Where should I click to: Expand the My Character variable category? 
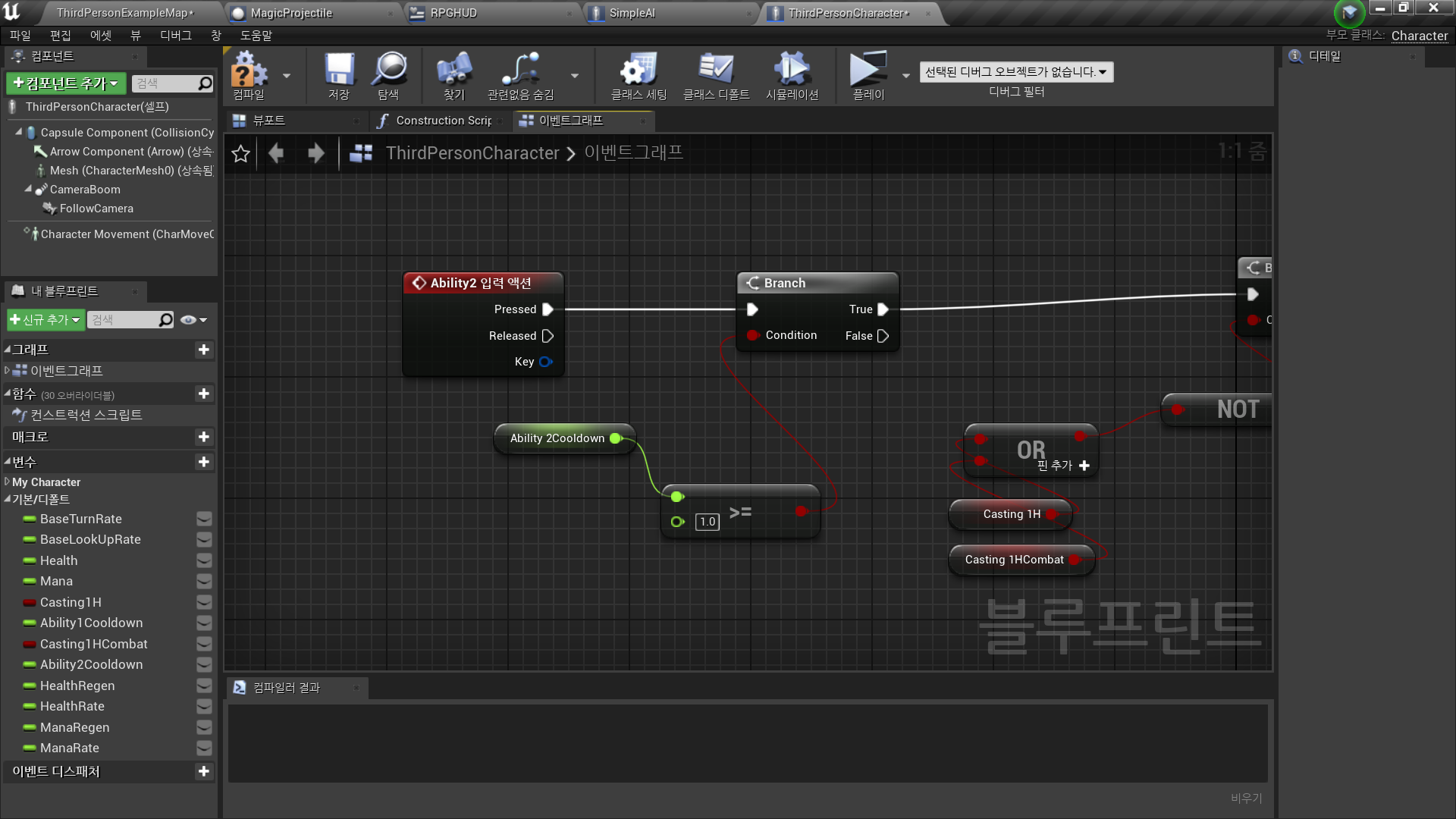point(7,482)
